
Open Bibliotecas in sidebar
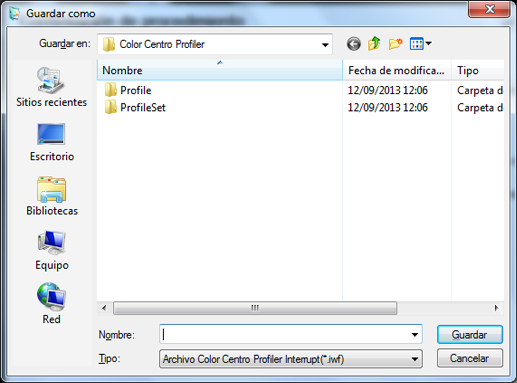coord(52,196)
